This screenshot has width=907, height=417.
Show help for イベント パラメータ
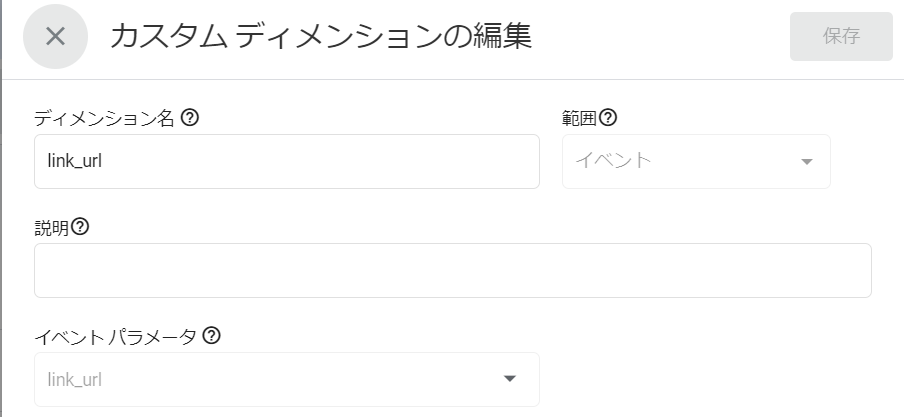click(x=211, y=335)
